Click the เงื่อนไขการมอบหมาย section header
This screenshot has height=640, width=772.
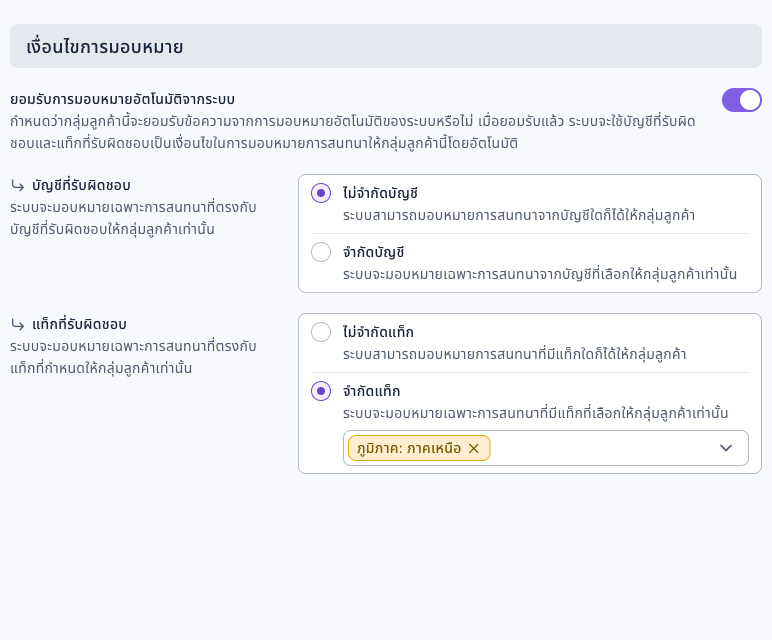386,46
